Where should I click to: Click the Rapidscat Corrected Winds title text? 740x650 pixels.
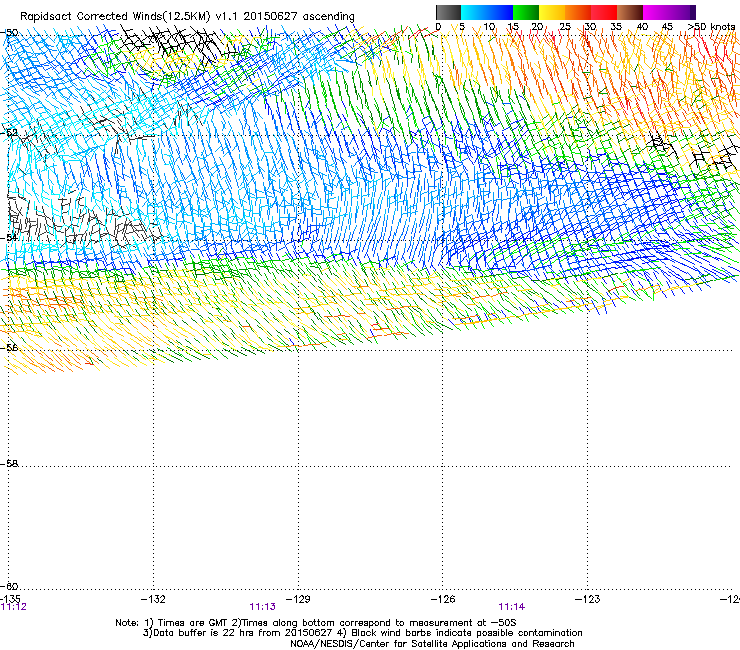point(187,16)
